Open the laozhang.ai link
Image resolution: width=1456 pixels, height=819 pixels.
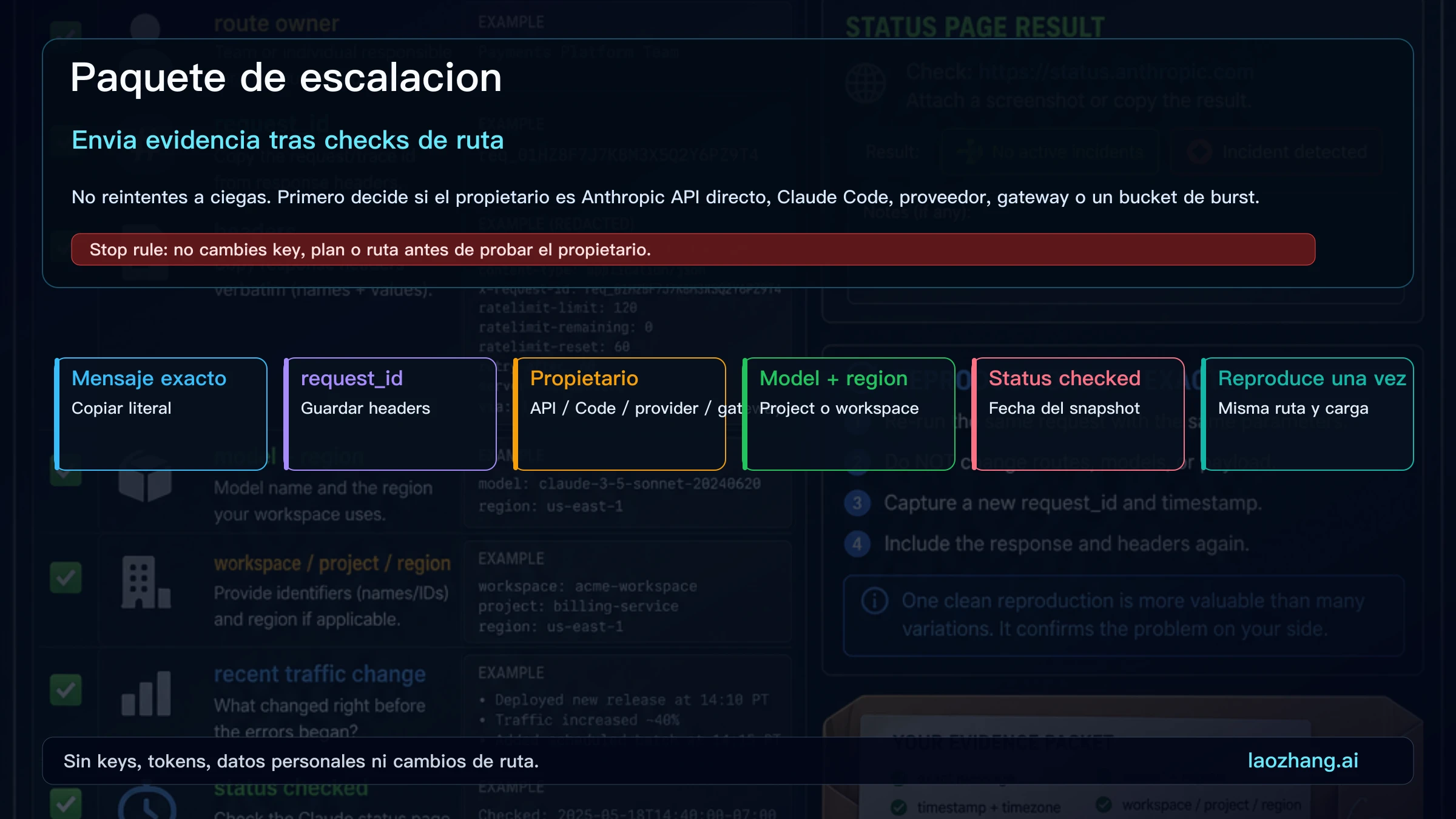coord(1303,761)
